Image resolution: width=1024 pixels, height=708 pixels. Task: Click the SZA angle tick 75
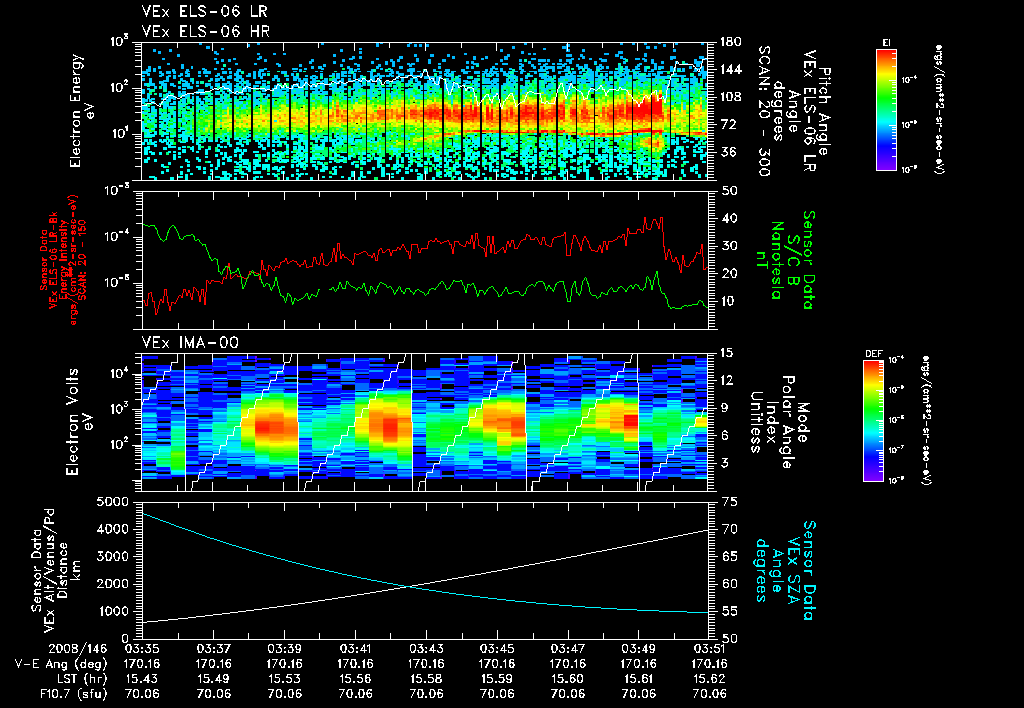(x=731, y=502)
